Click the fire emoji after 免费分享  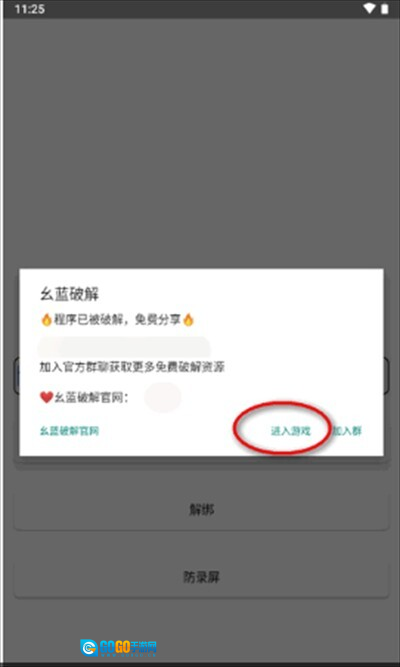point(188,319)
